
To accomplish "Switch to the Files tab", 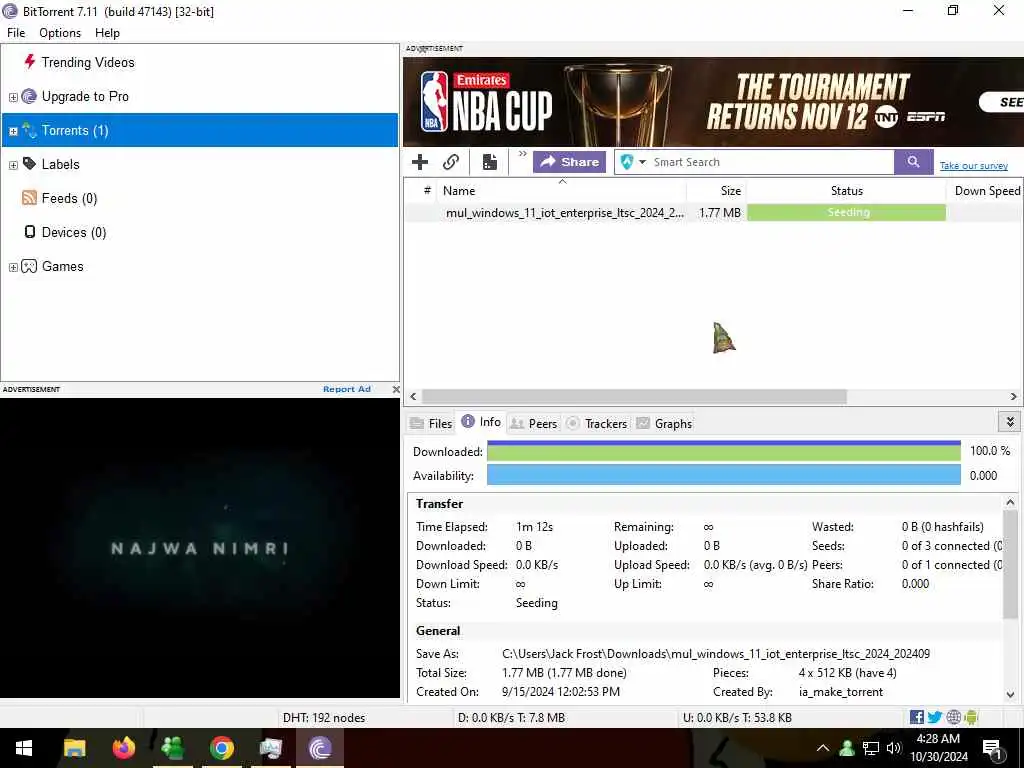I will (431, 424).
